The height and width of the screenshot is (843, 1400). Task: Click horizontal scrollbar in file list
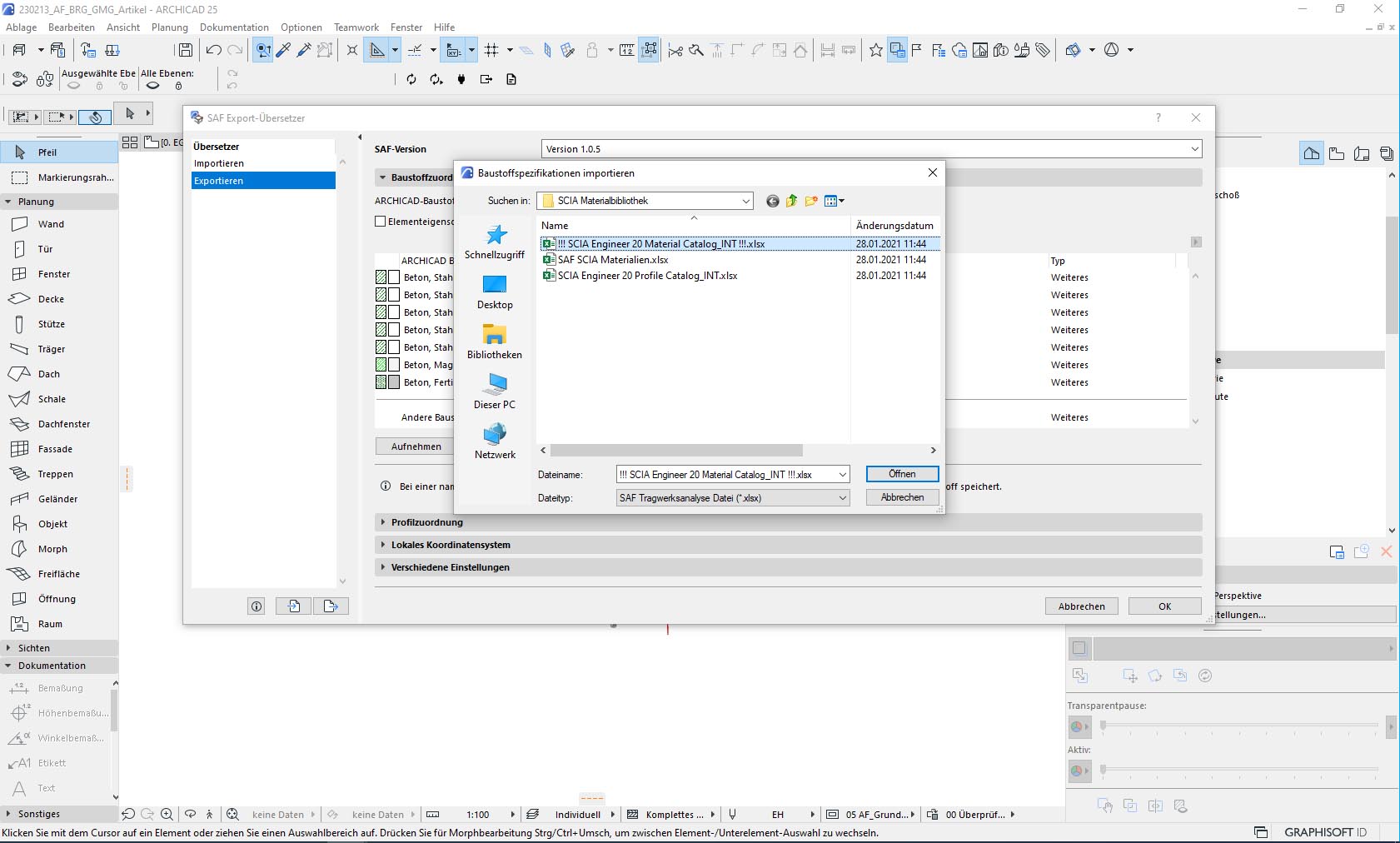[x=676, y=450]
